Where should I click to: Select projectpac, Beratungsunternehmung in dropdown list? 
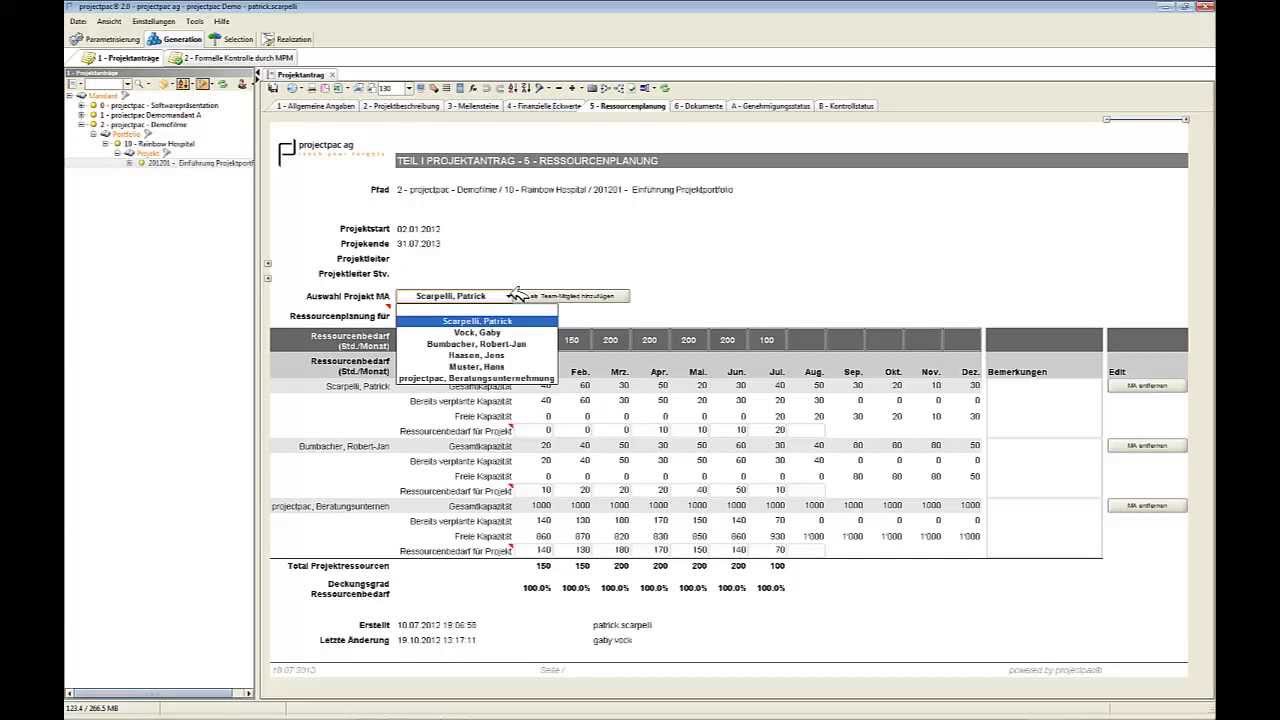(x=477, y=378)
